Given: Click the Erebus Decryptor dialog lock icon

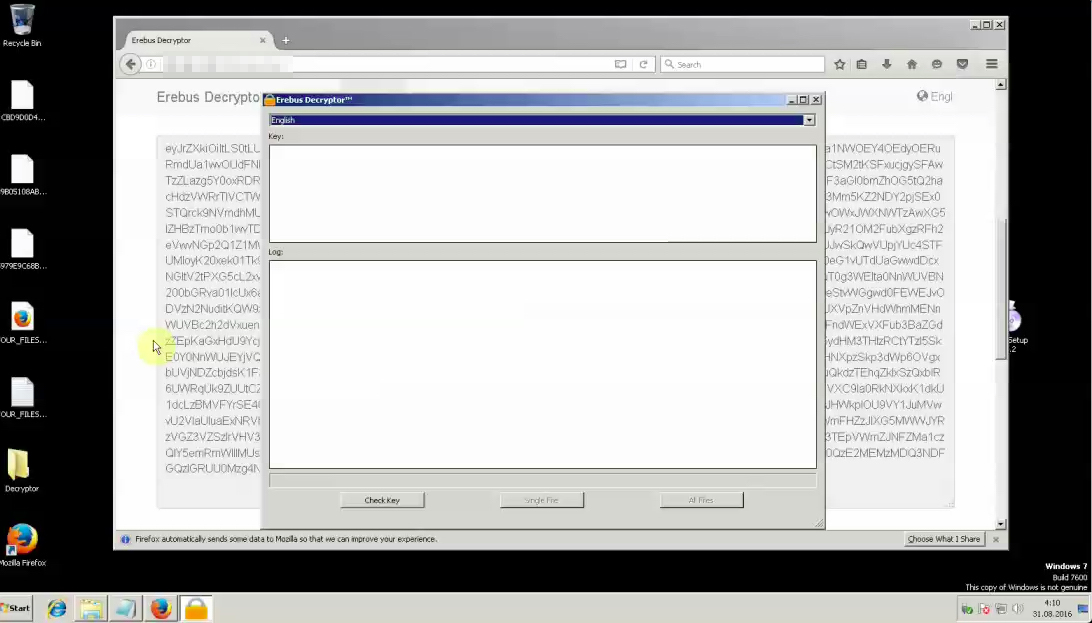Looking at the screenshot, I should pos(270,100).
